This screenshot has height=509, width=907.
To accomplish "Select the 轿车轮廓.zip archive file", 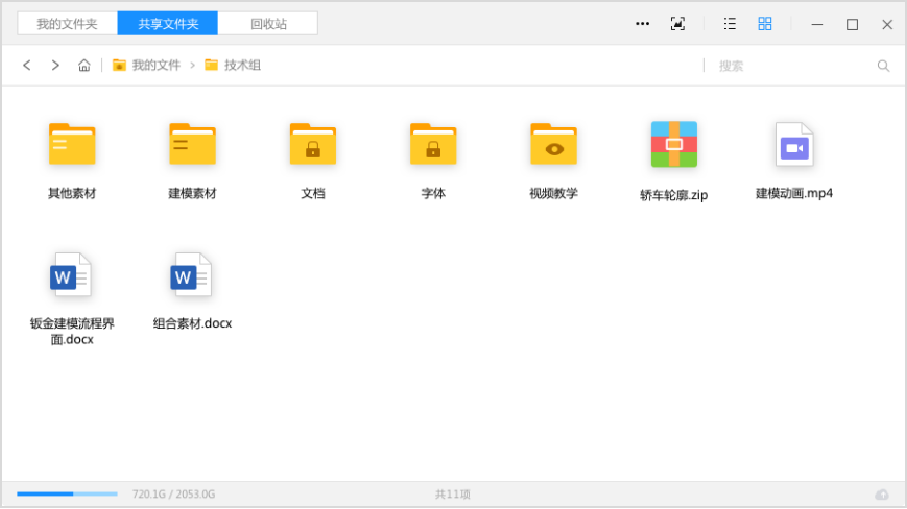I will (x=673, y=145).
